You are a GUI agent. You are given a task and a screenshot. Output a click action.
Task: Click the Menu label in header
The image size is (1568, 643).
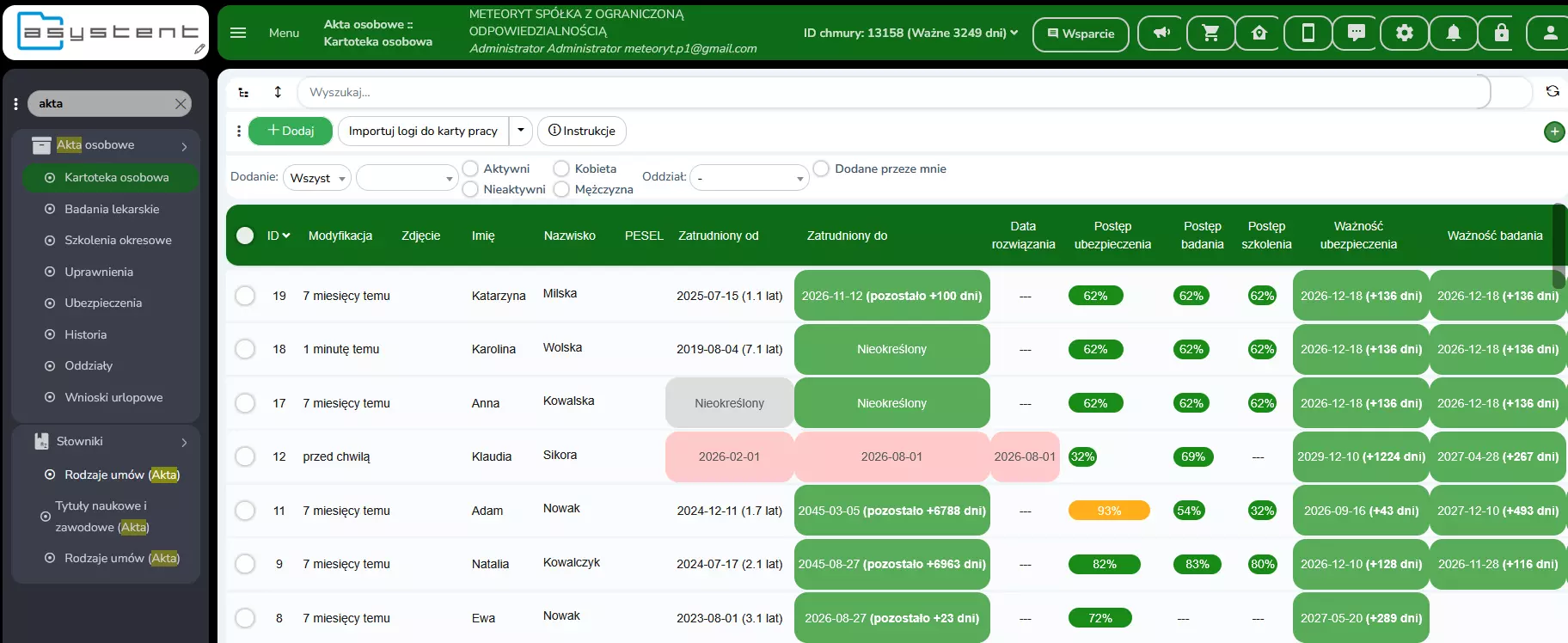click(284, 33)
